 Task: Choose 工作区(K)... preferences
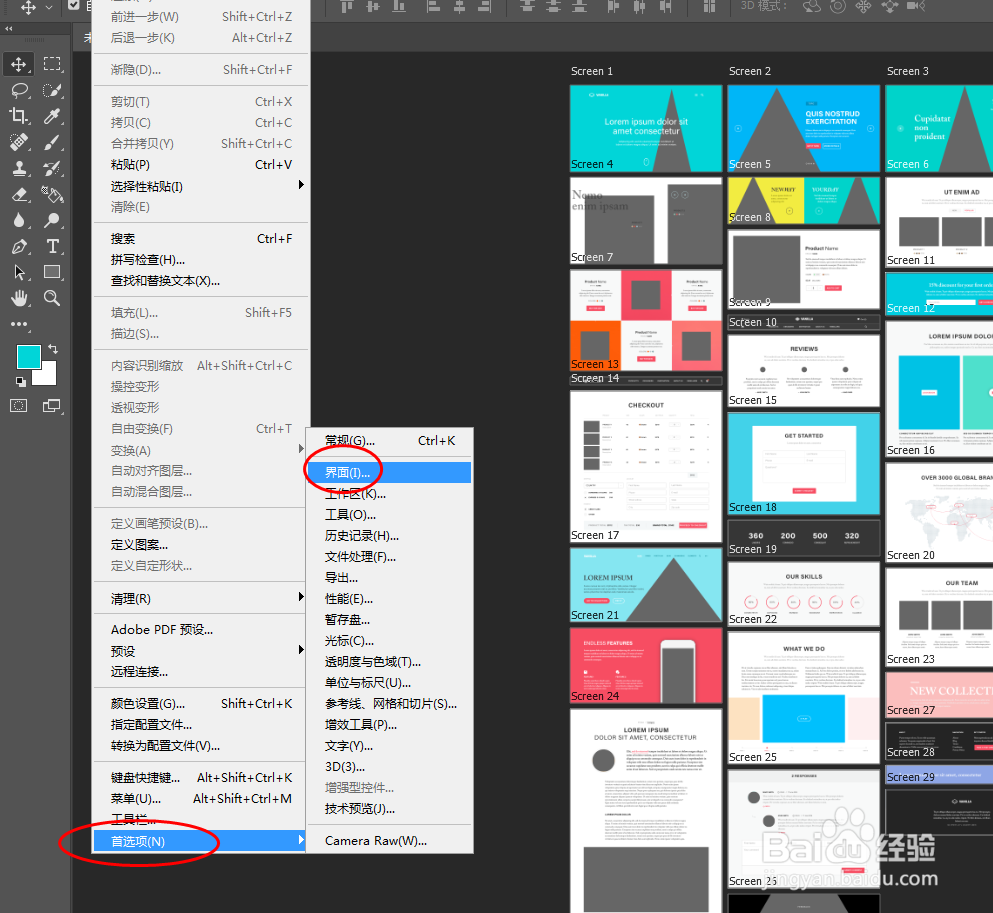(389, 494)
